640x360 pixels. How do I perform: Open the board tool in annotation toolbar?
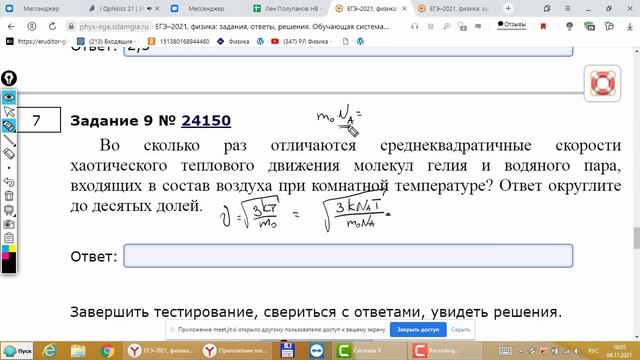9,210
